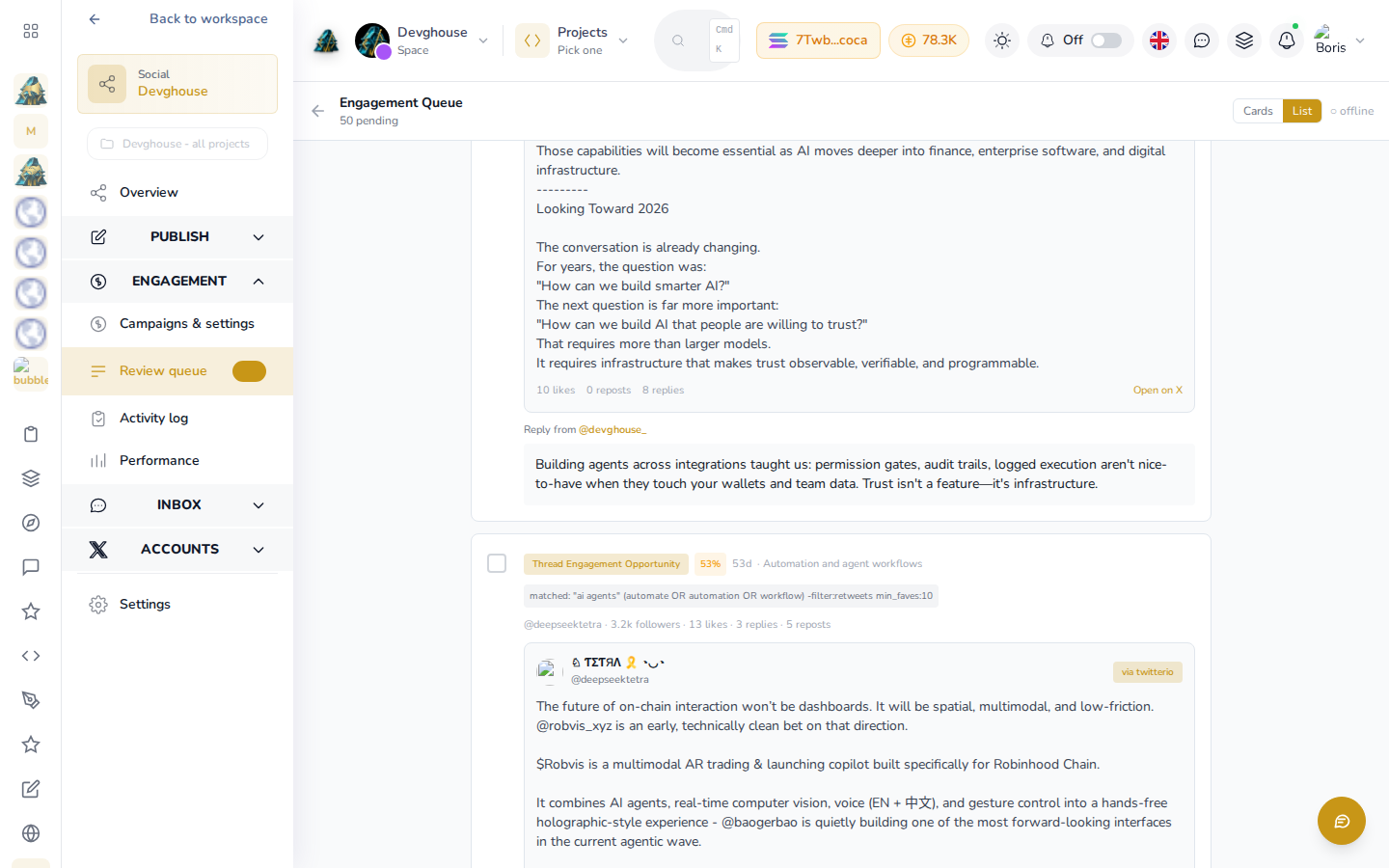Click the clipboard icon in left rail

coord(31,434)
